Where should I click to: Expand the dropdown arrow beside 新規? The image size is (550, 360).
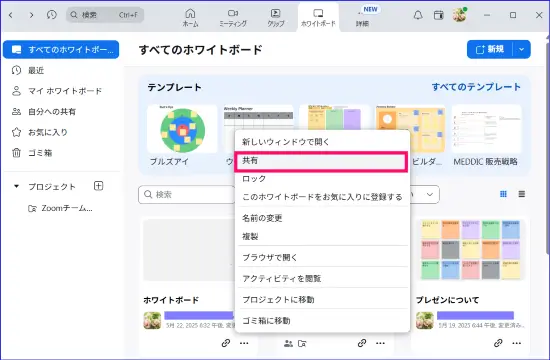(522, 49)
